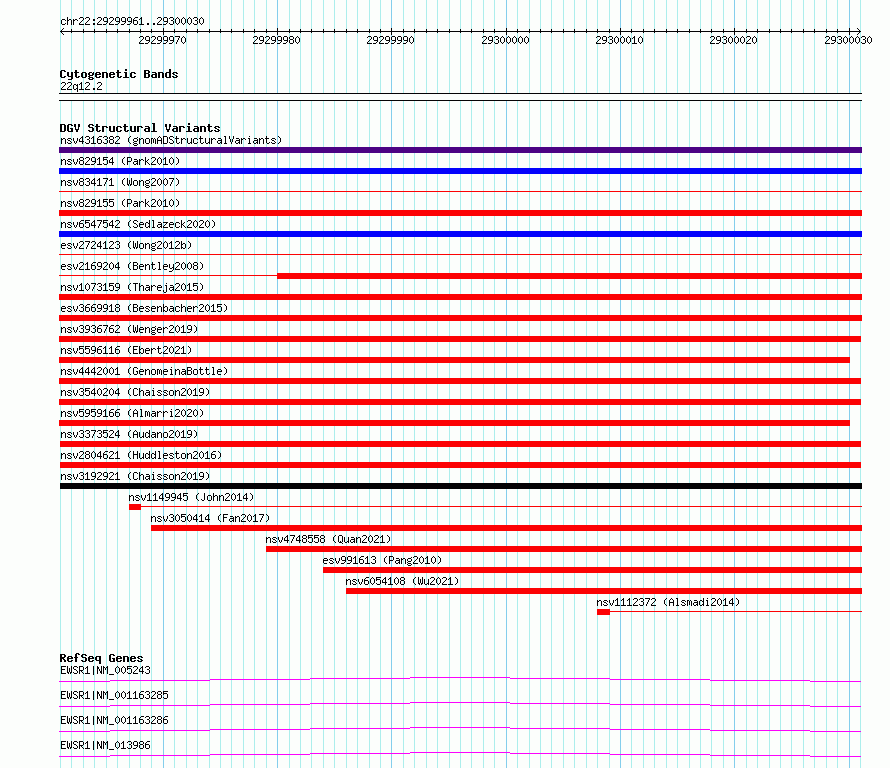Open the EWSR1|NM_005243 transcript label

coord(105,670)
